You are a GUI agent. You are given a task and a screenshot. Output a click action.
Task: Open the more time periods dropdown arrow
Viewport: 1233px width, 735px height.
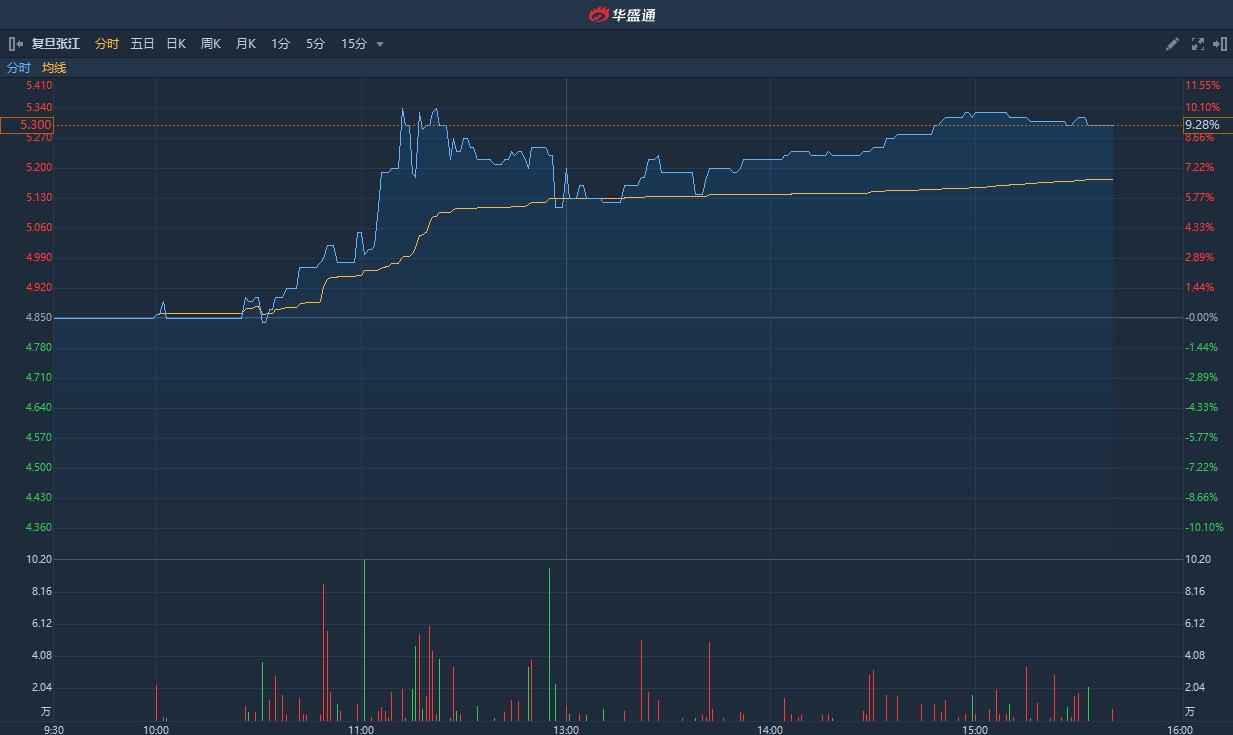point(380,44)
